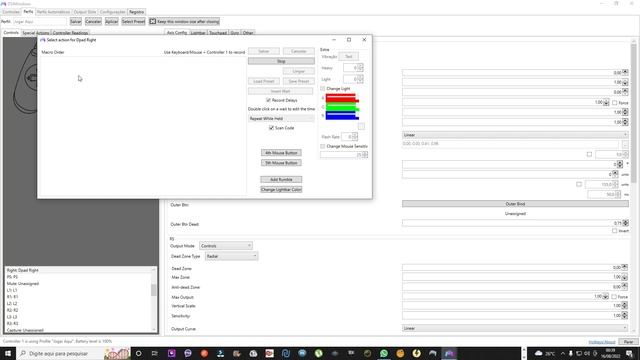Click the Test vibration button
This screenshot has width=640, height=360.
tap(349, 56)
